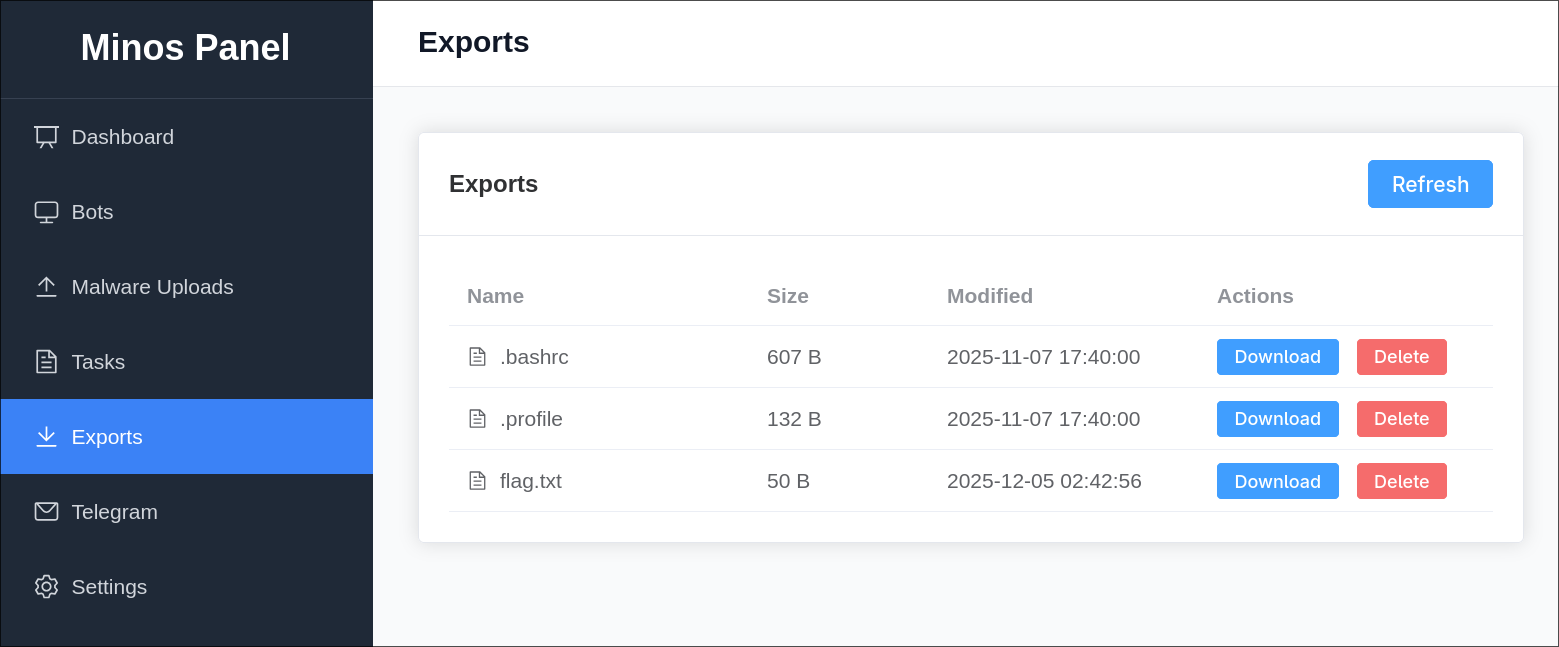Click the Exports download-arrow icon
The width and height of the screenshot is (1559, 647).
click(46, 437)
